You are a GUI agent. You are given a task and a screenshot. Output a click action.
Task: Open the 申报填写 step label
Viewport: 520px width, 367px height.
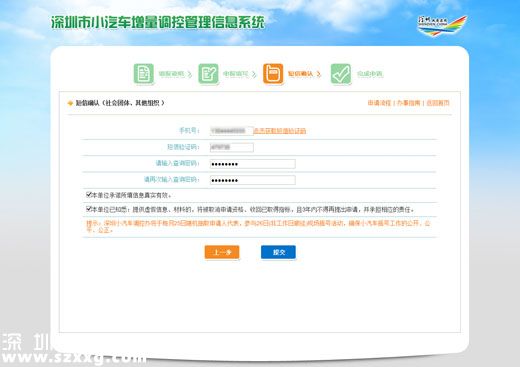click(236, 74)
